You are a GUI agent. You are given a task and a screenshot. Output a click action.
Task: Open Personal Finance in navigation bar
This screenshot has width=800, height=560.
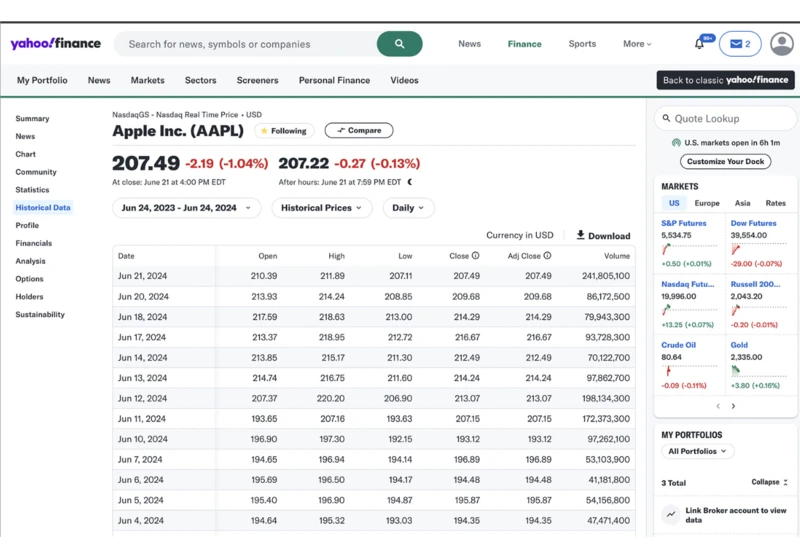coord(334,80)
